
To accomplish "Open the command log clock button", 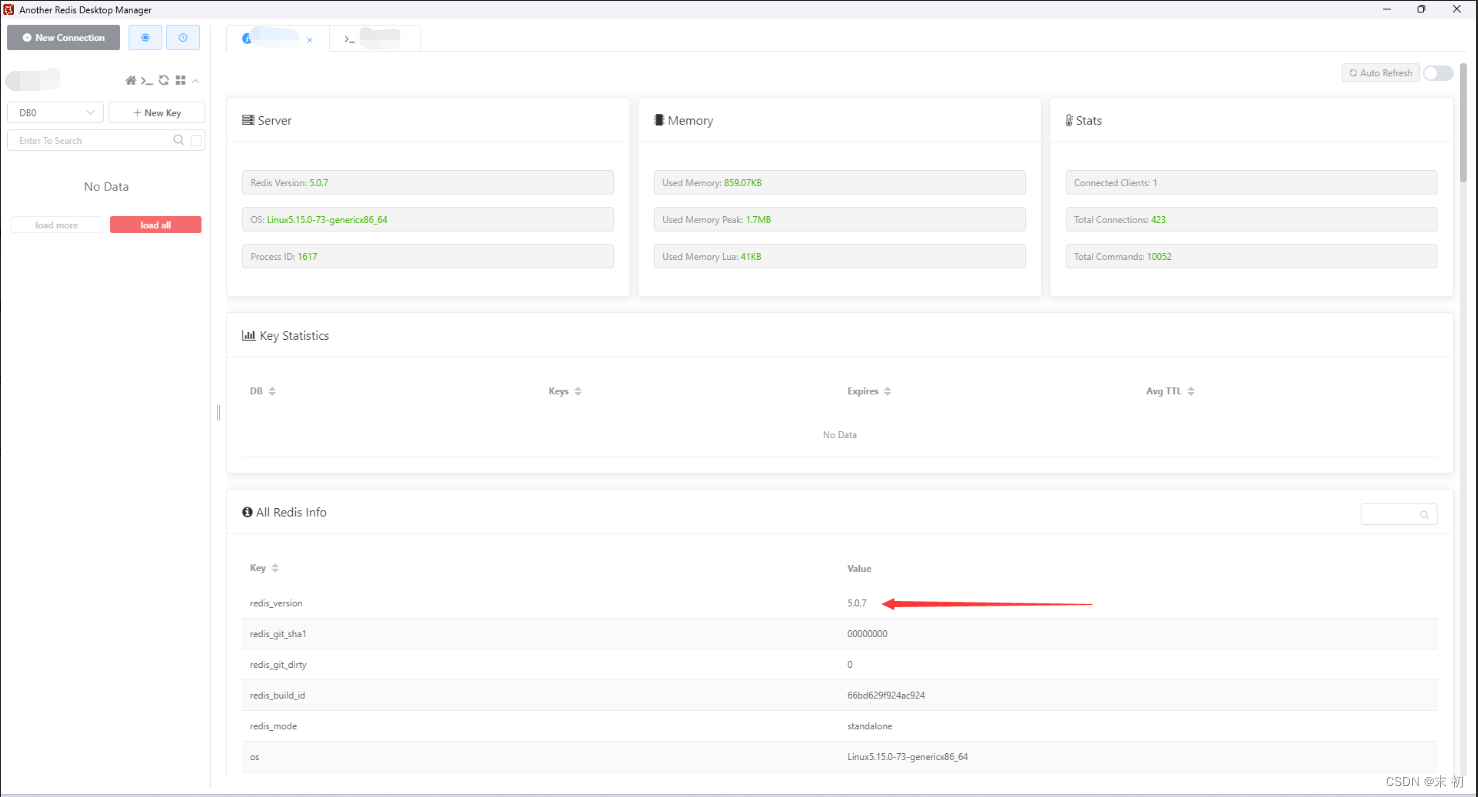I will (x=183, y=38).
